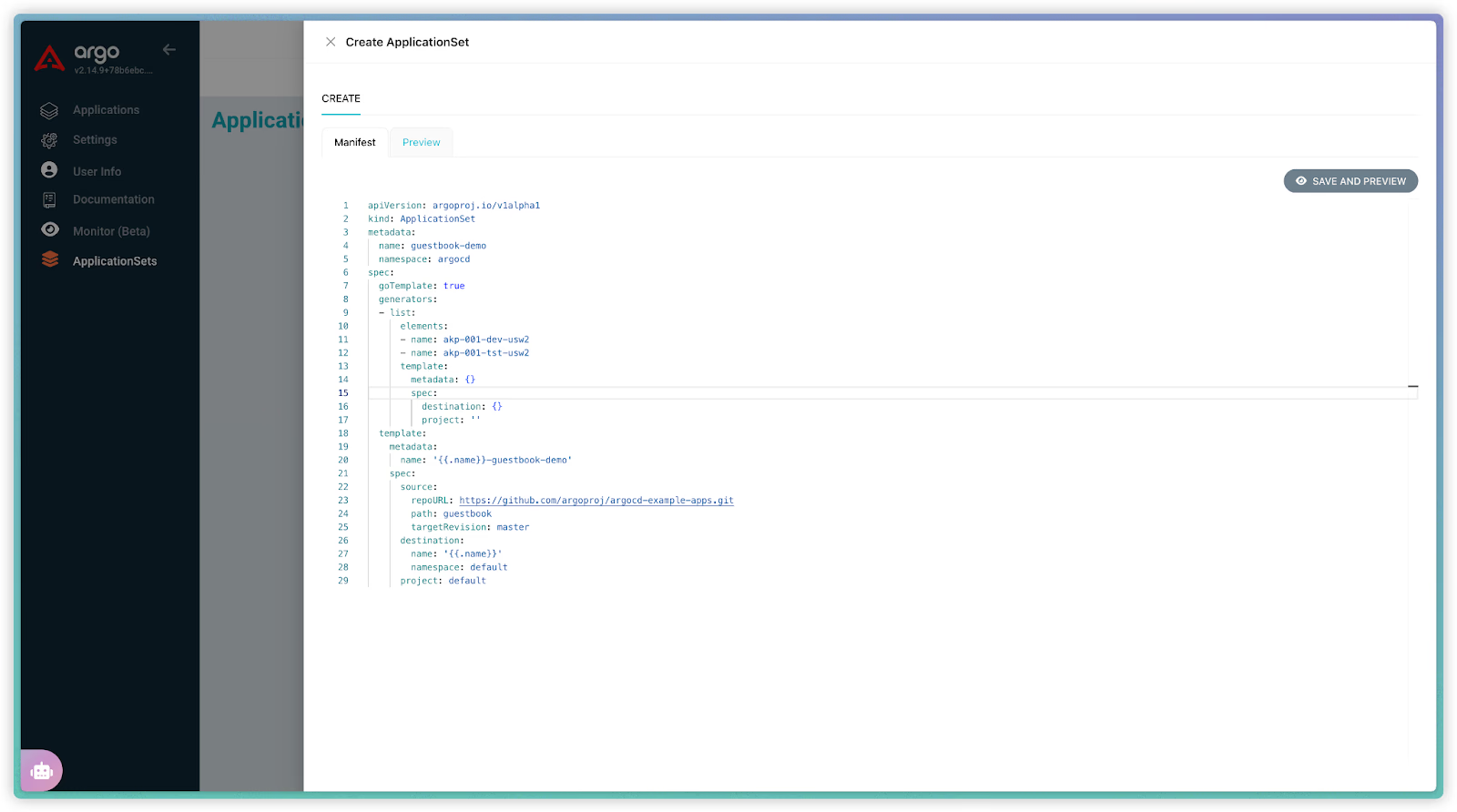Click the apiVersion line in editor
1457x812 pixels.
[x=453, y=206]
